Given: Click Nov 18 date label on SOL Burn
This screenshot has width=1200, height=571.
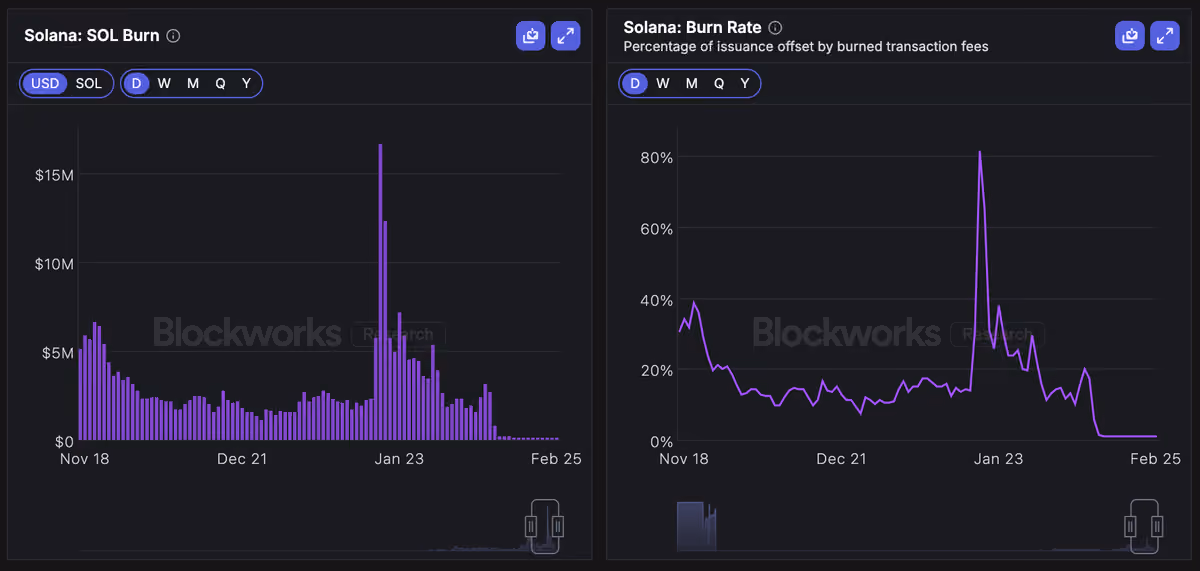Looking at the screenshot, I should click(85, 459).
